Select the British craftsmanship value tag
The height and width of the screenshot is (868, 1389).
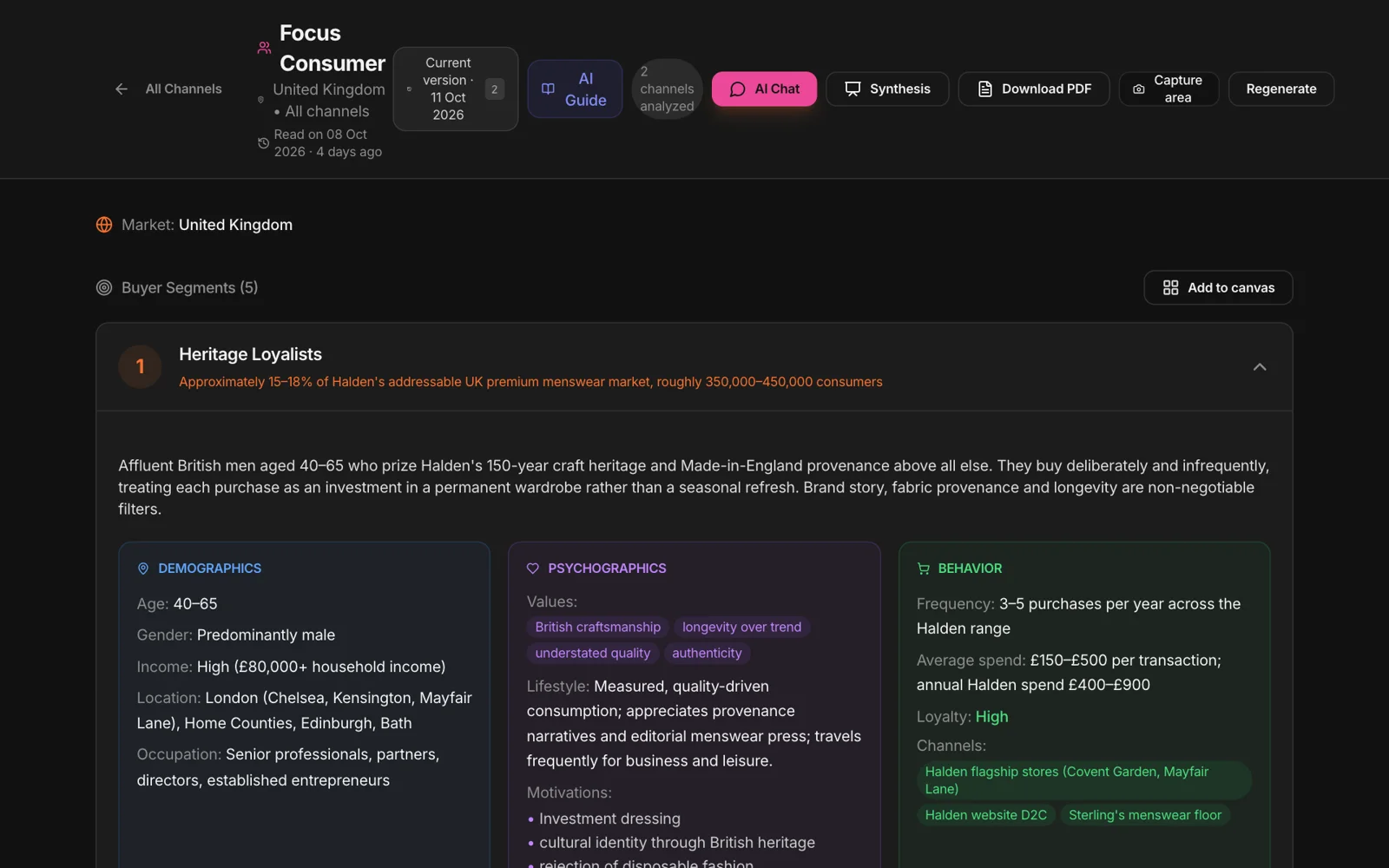[597, 627]
